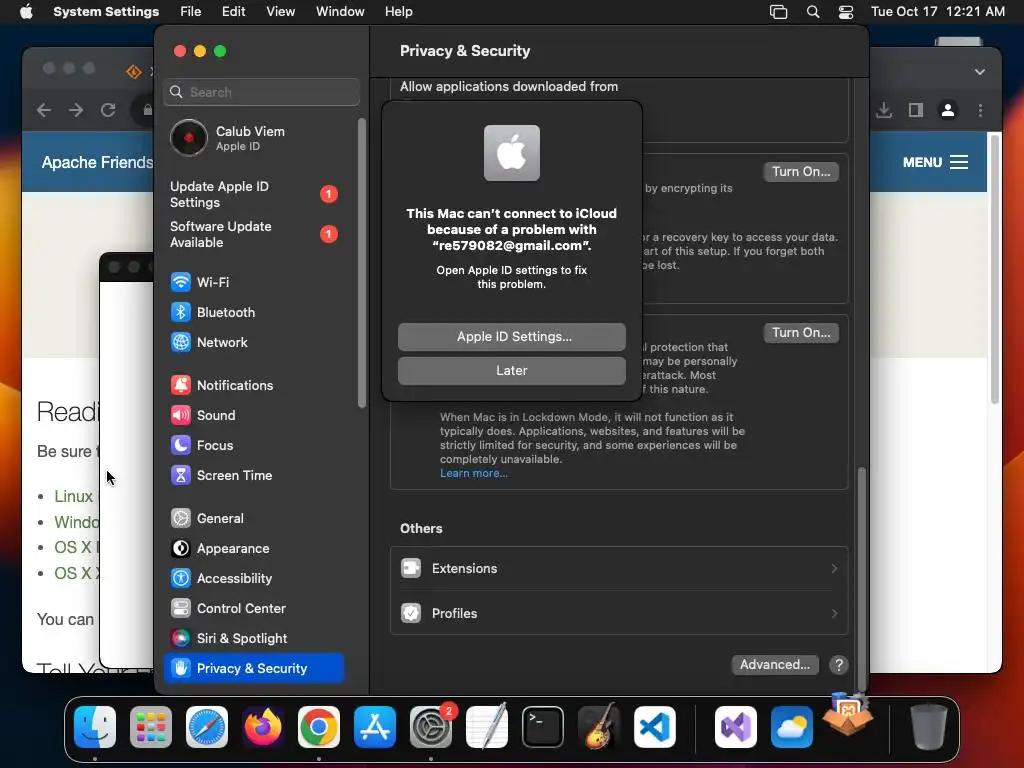Click Linux link on Apache Friends page
1024x768 pixels.
(x=73, y=496)
